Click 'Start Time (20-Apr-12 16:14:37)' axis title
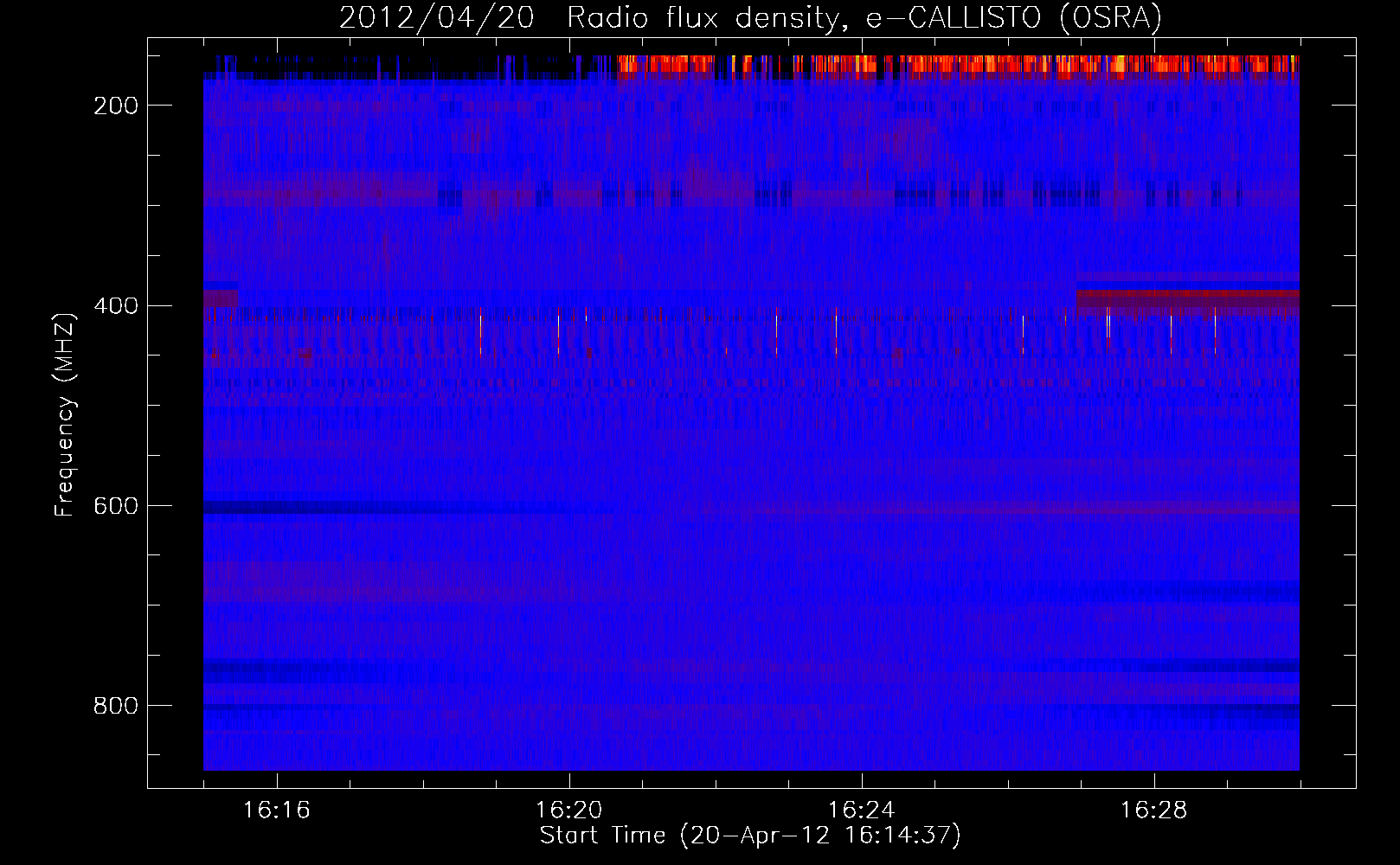Viewport: 1400px width, 865px height. 750,836
